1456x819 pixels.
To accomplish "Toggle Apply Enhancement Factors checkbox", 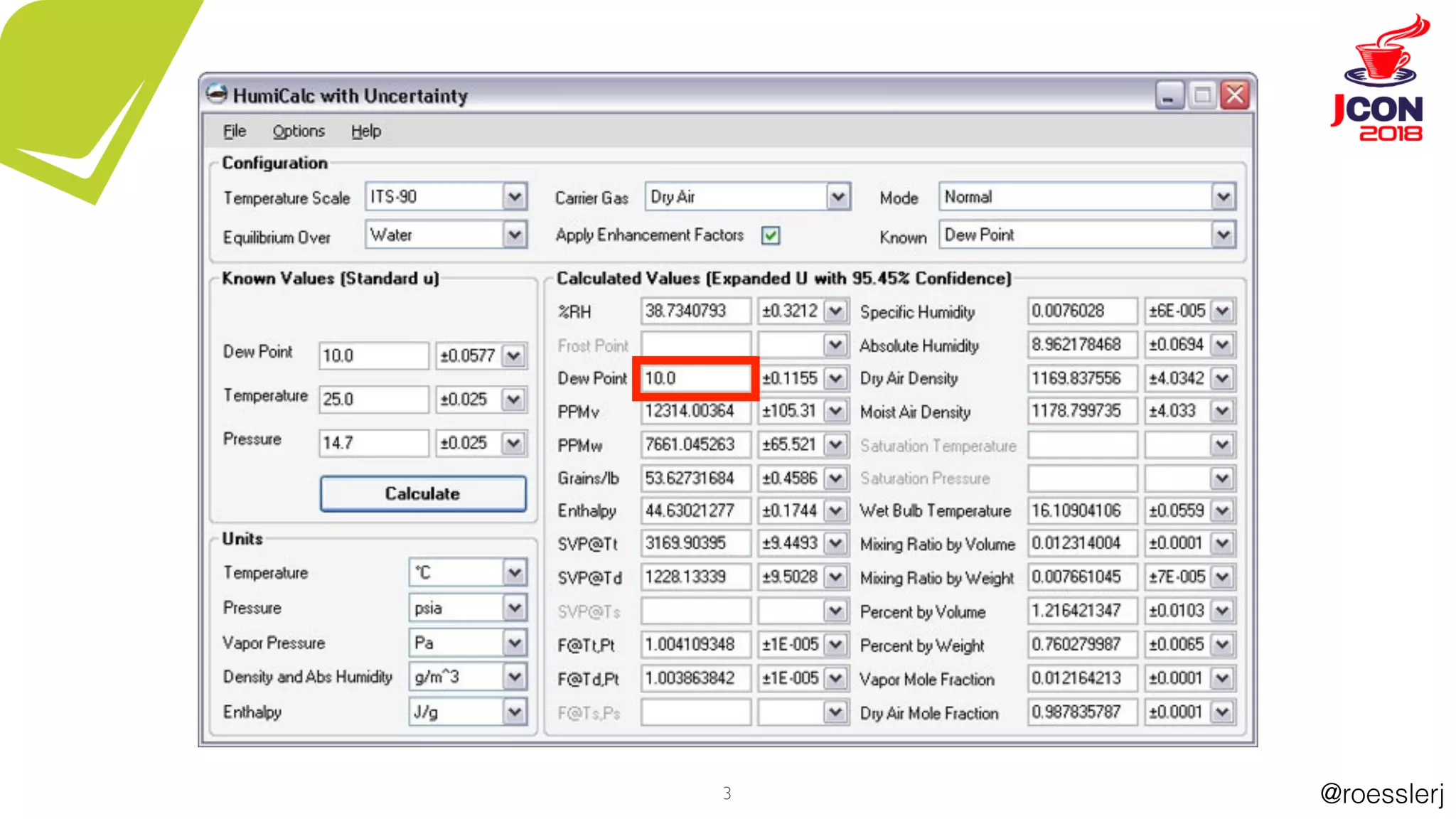I will point(770,235).
